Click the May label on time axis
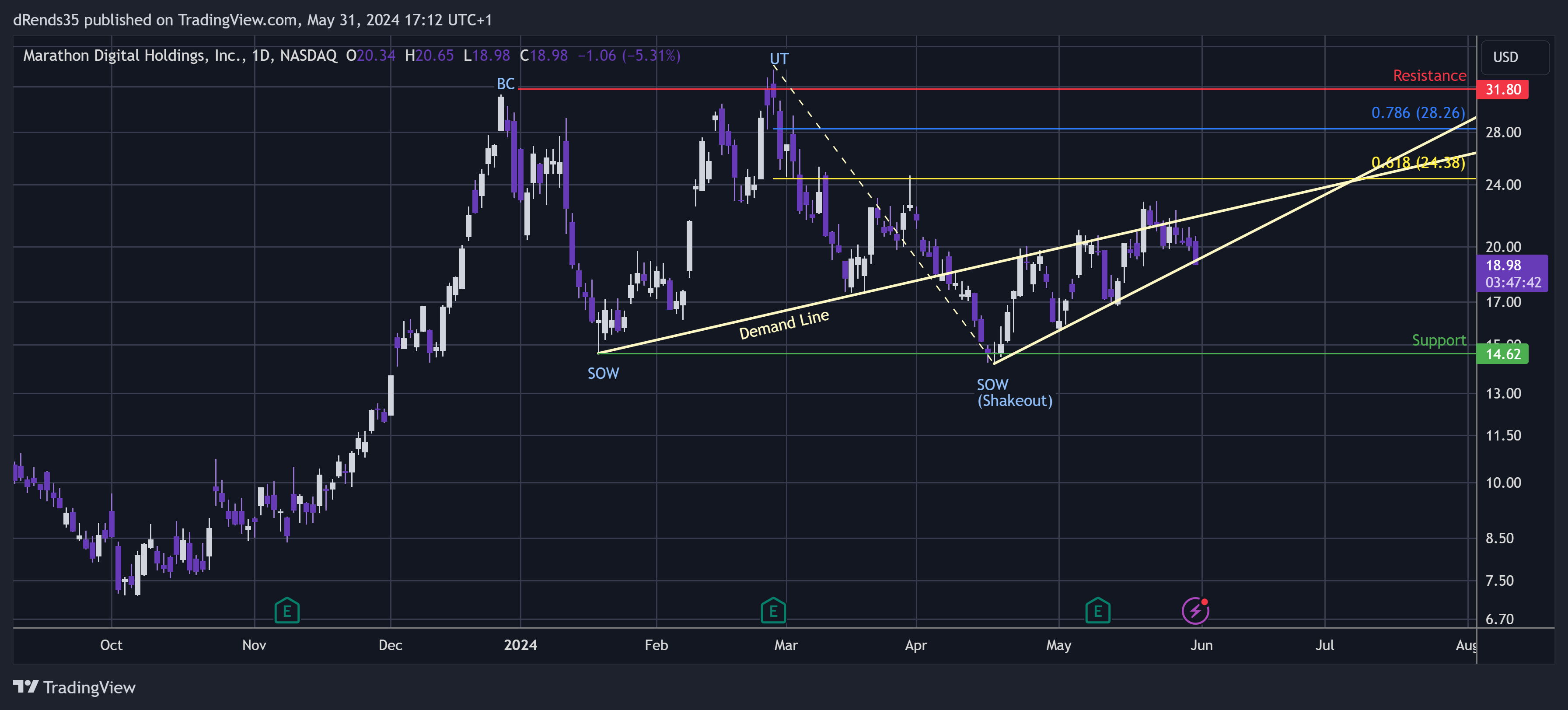This screenshot has width=1568, height=710. [1058, 645]
